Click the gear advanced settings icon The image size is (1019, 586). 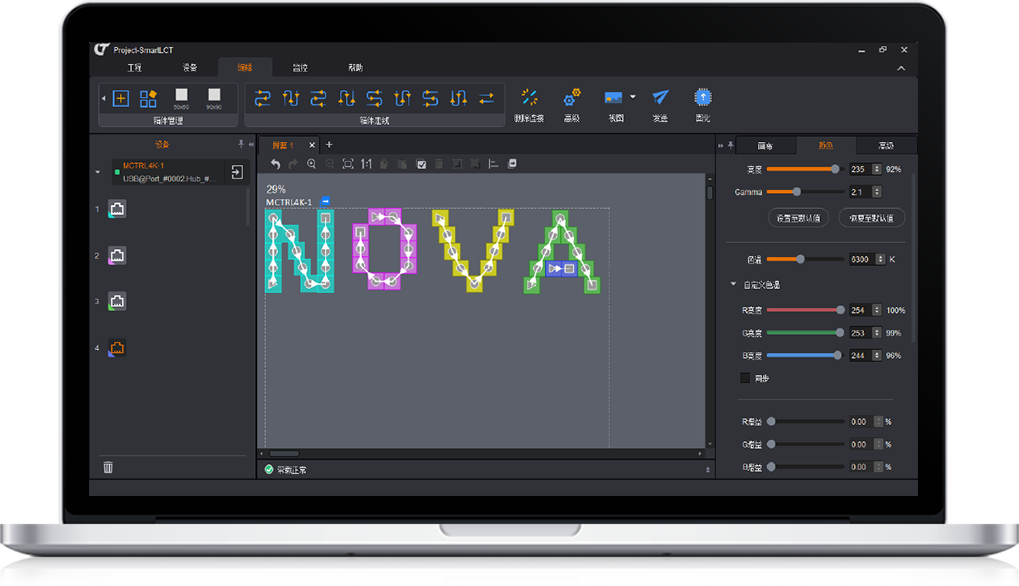(x=571, y=97)
